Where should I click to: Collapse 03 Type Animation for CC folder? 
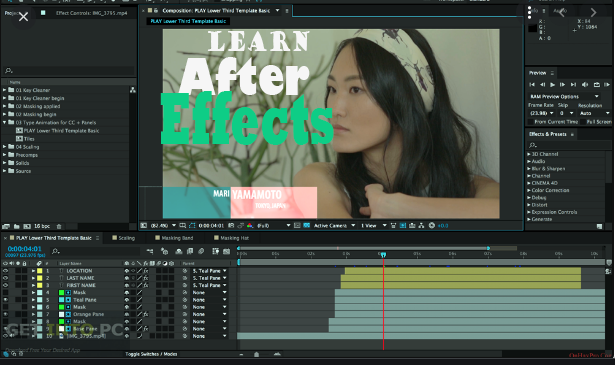tap(5, 122)
